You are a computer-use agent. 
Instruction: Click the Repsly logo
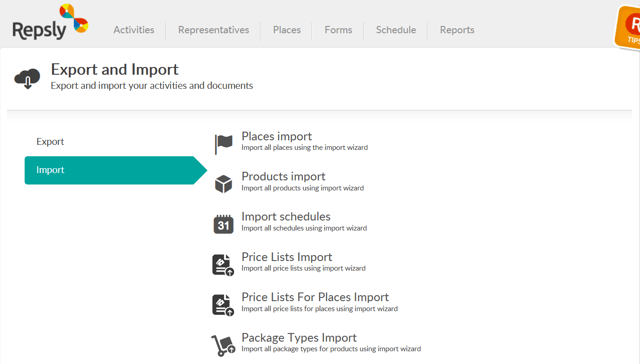point(50,22)
